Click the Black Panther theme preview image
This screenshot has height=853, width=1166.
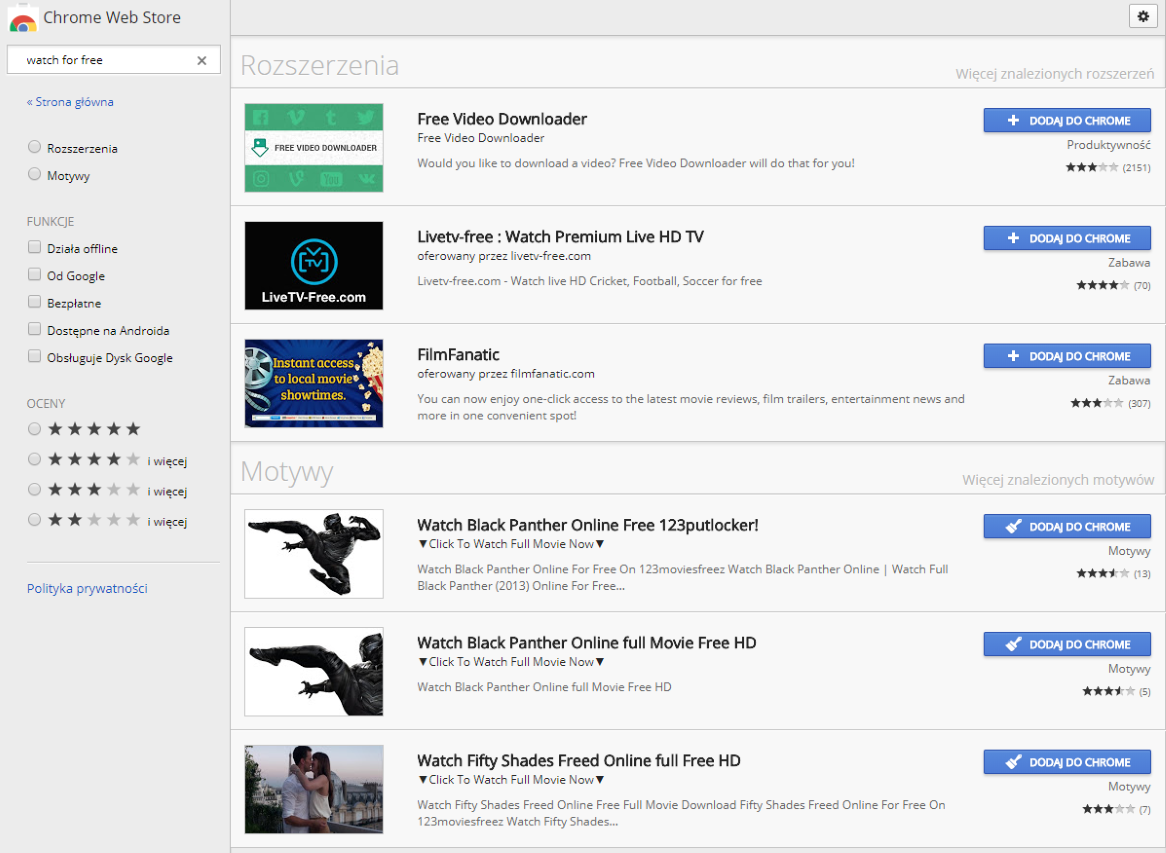coord(312,553)
